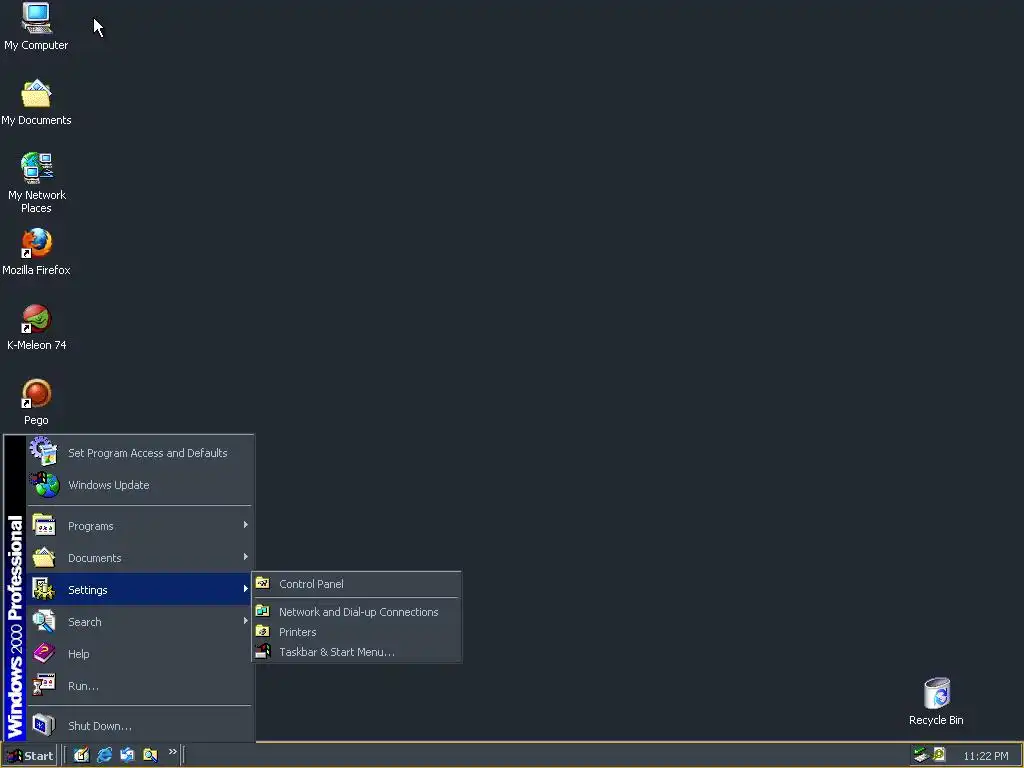Select the highlighted Settings menu item
The height and width of the screenshot is (768, 1024).
point(139,590)
